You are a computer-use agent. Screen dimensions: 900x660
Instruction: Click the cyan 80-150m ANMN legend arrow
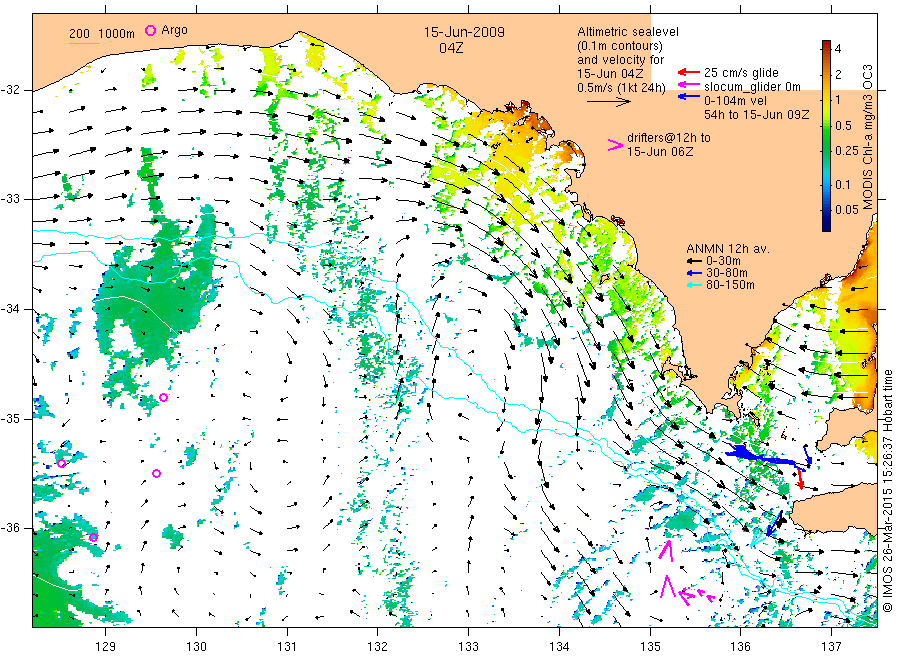[x=695, y=285]
